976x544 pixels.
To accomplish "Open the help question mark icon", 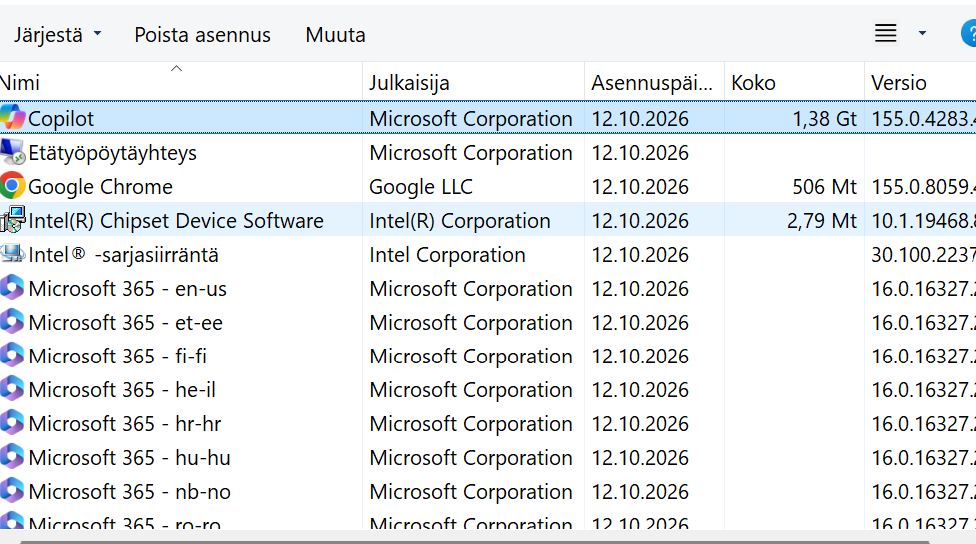I will click(x=969, y=34).
